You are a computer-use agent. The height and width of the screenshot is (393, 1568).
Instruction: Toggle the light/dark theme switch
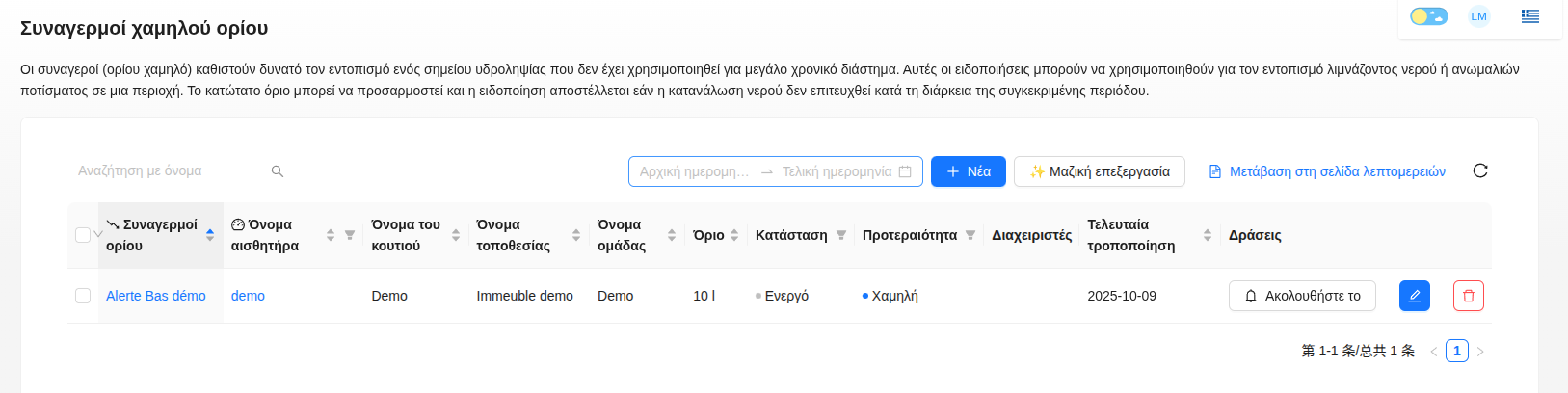click(1428, 16)
